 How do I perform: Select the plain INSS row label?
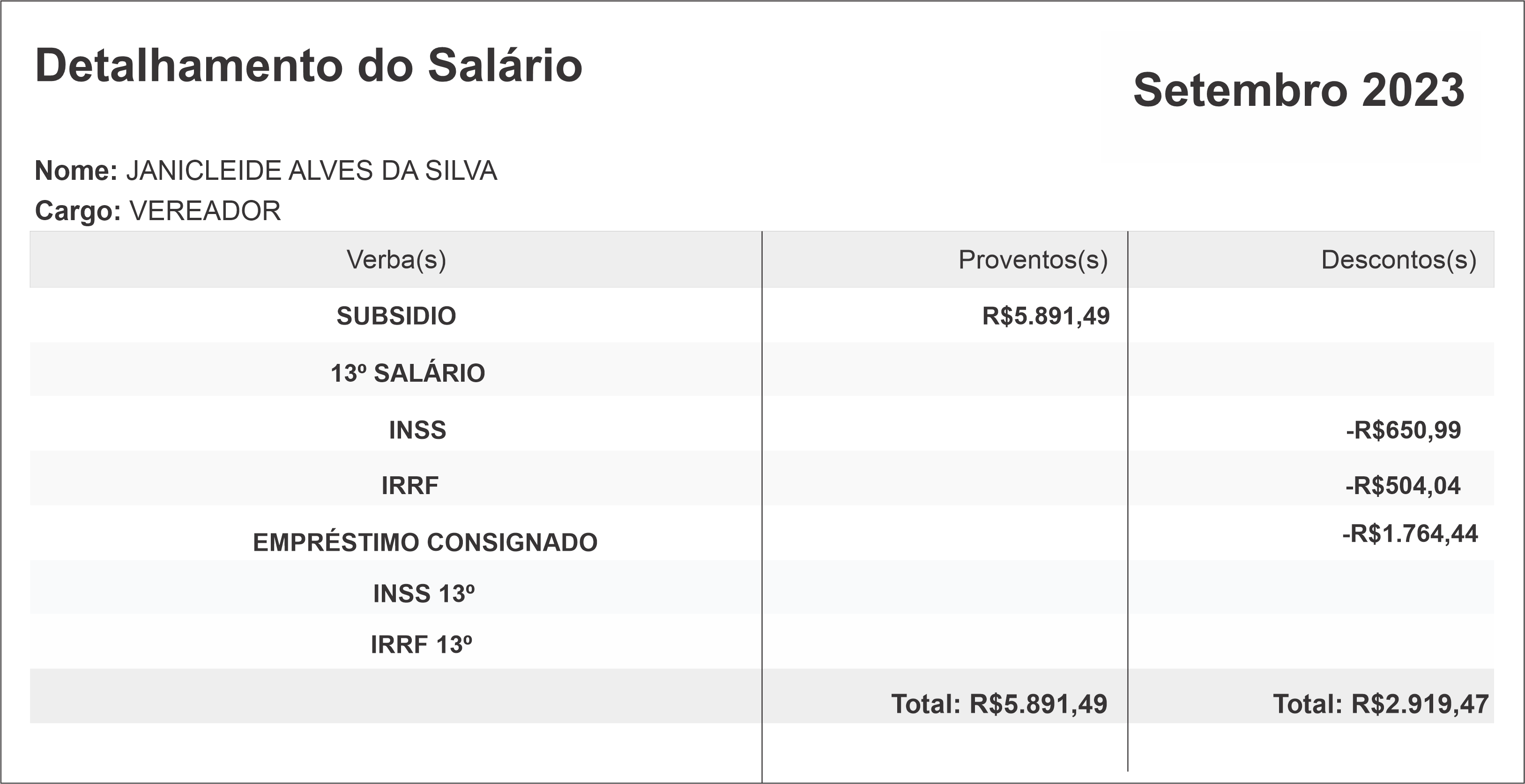[417, 430]
